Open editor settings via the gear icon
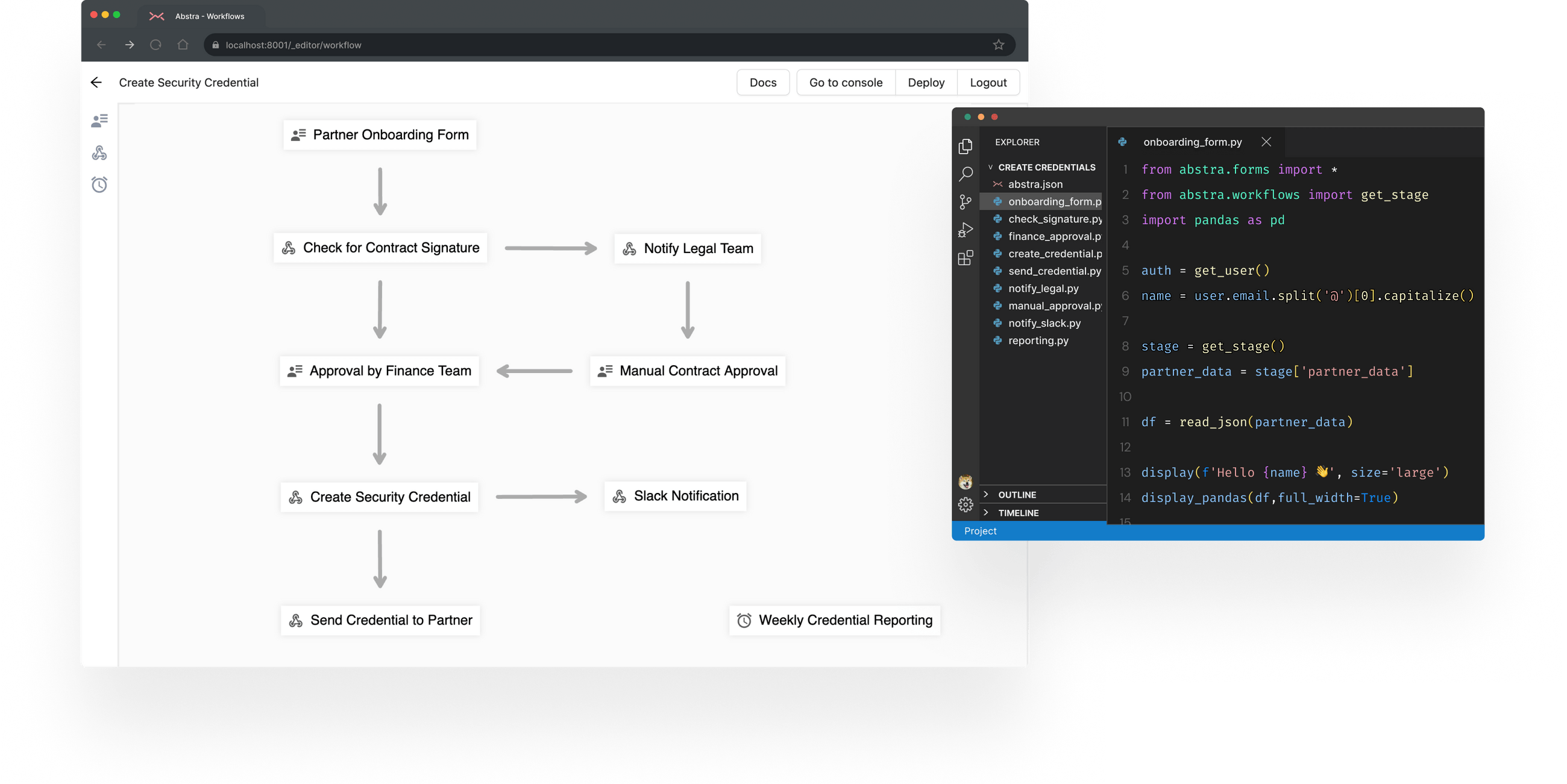1567x784 pixels. pos(966,504)
